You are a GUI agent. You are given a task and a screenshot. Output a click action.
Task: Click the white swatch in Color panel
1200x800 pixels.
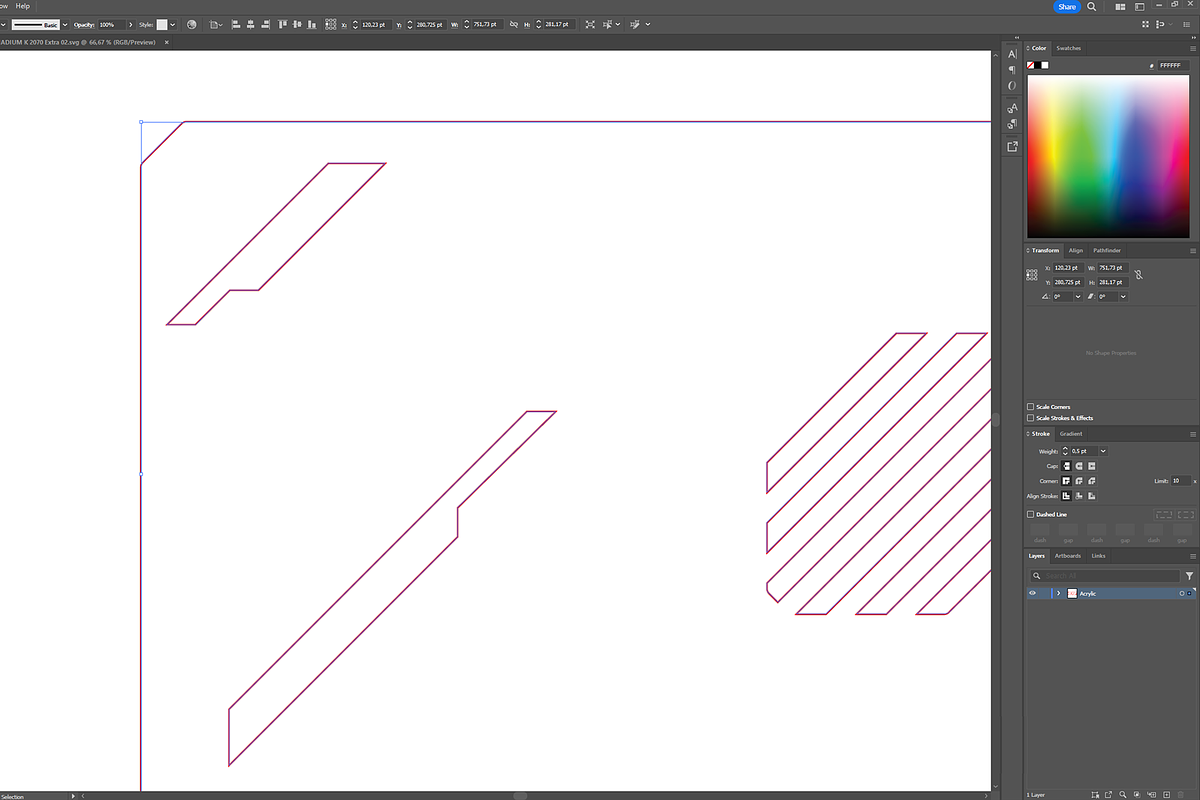coord(1046,65)
